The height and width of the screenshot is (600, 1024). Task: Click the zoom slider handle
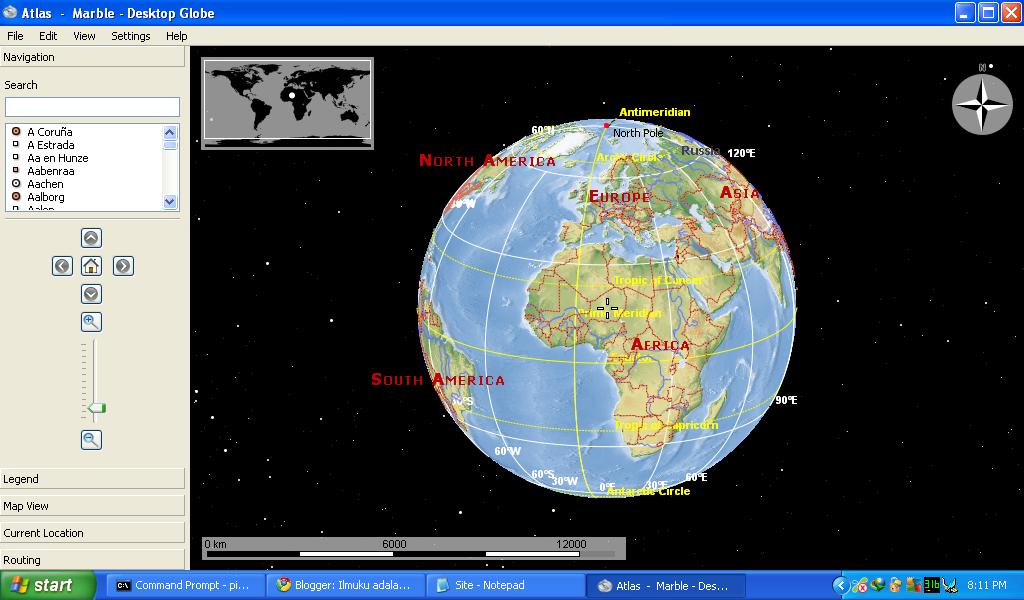pyautogui.click(x=97, y=409)
